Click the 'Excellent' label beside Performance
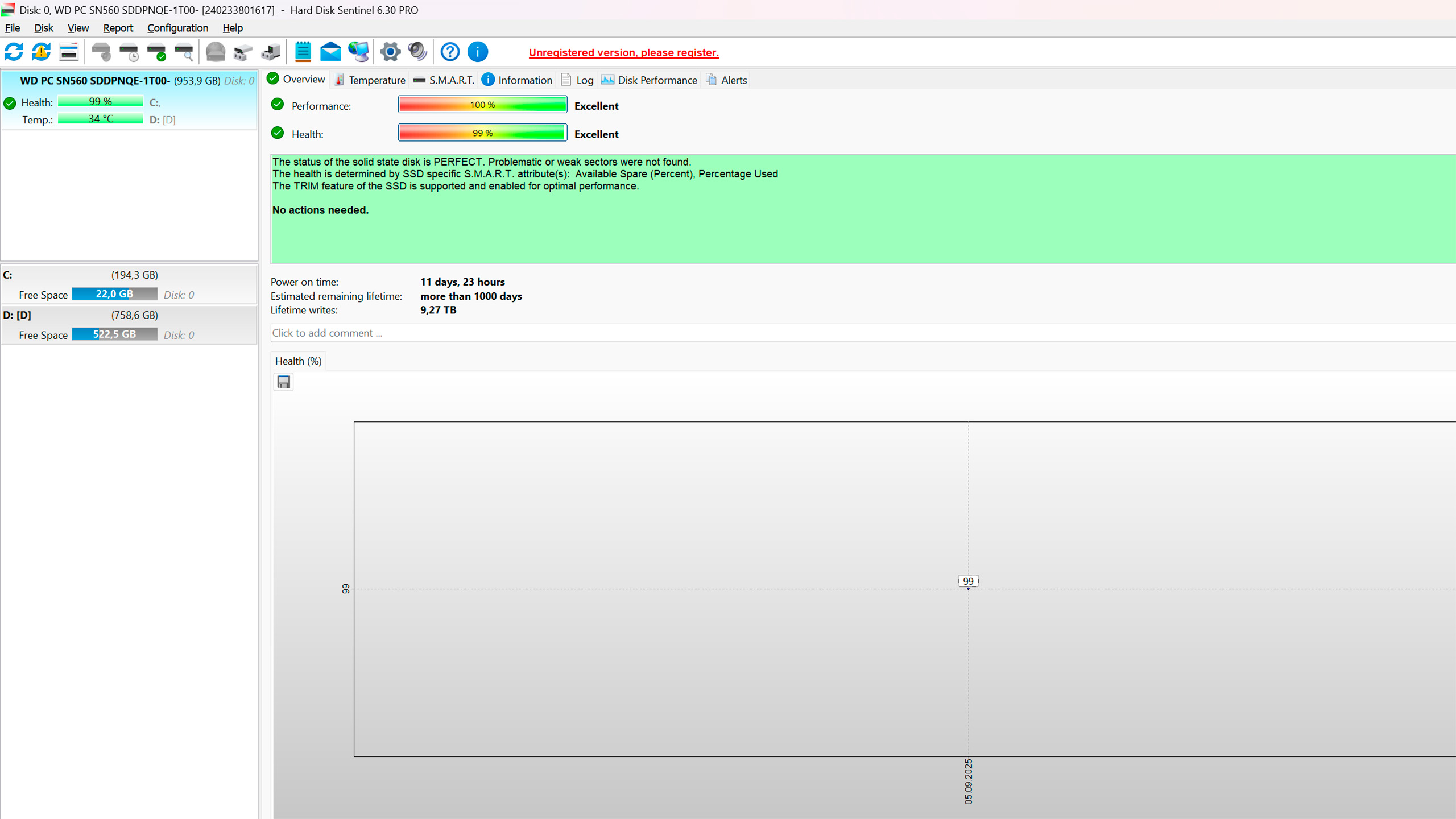1456x819 pixels. (596, 106)
